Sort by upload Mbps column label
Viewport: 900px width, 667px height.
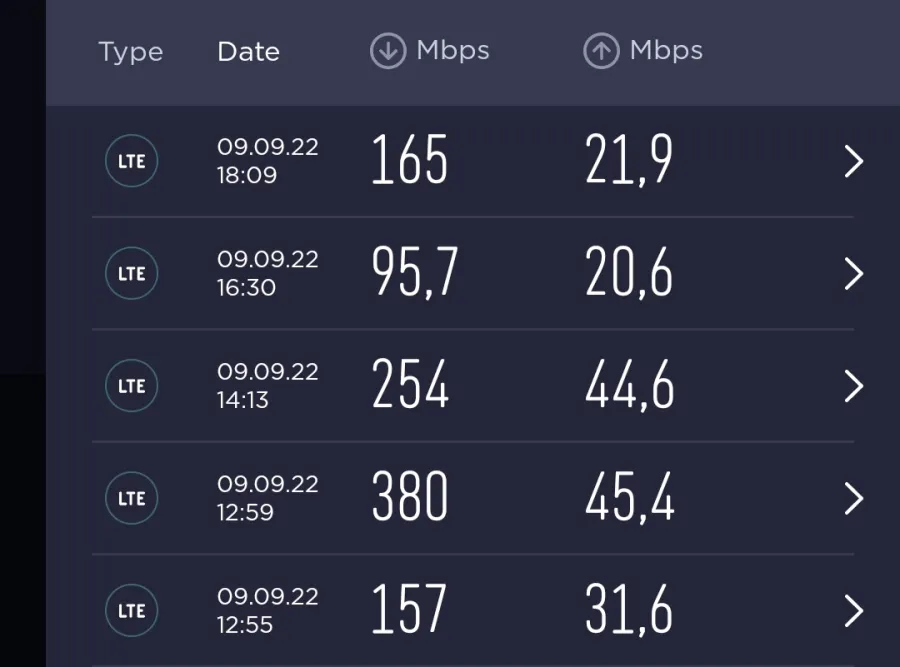click(666, 52)
